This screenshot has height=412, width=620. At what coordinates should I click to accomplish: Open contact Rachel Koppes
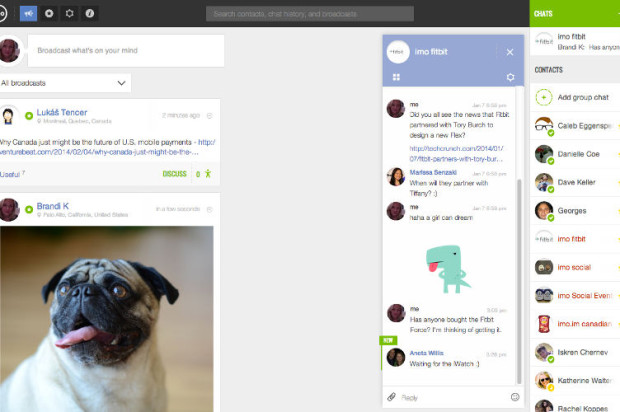pos(575,405)
